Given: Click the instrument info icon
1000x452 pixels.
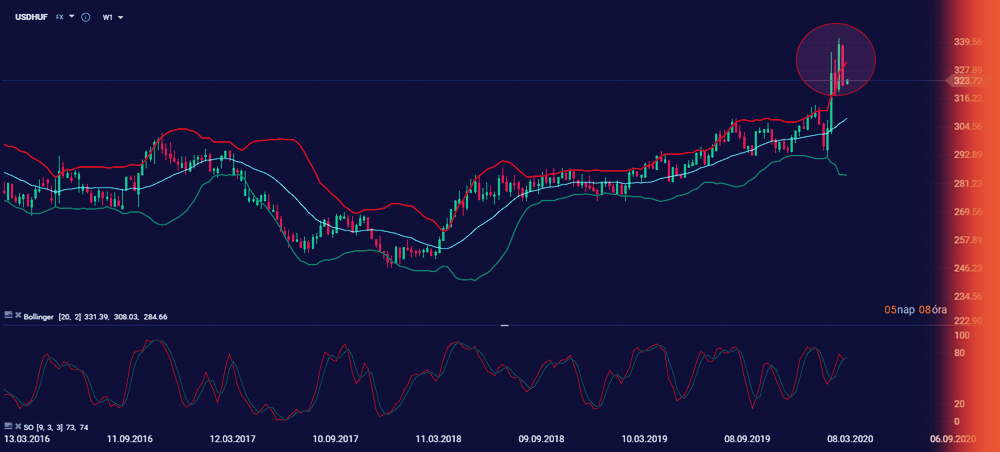Looking at the screenshot, I should click(x=85, y=17).
